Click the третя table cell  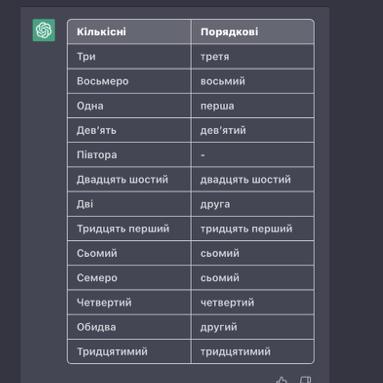point(253,57)
